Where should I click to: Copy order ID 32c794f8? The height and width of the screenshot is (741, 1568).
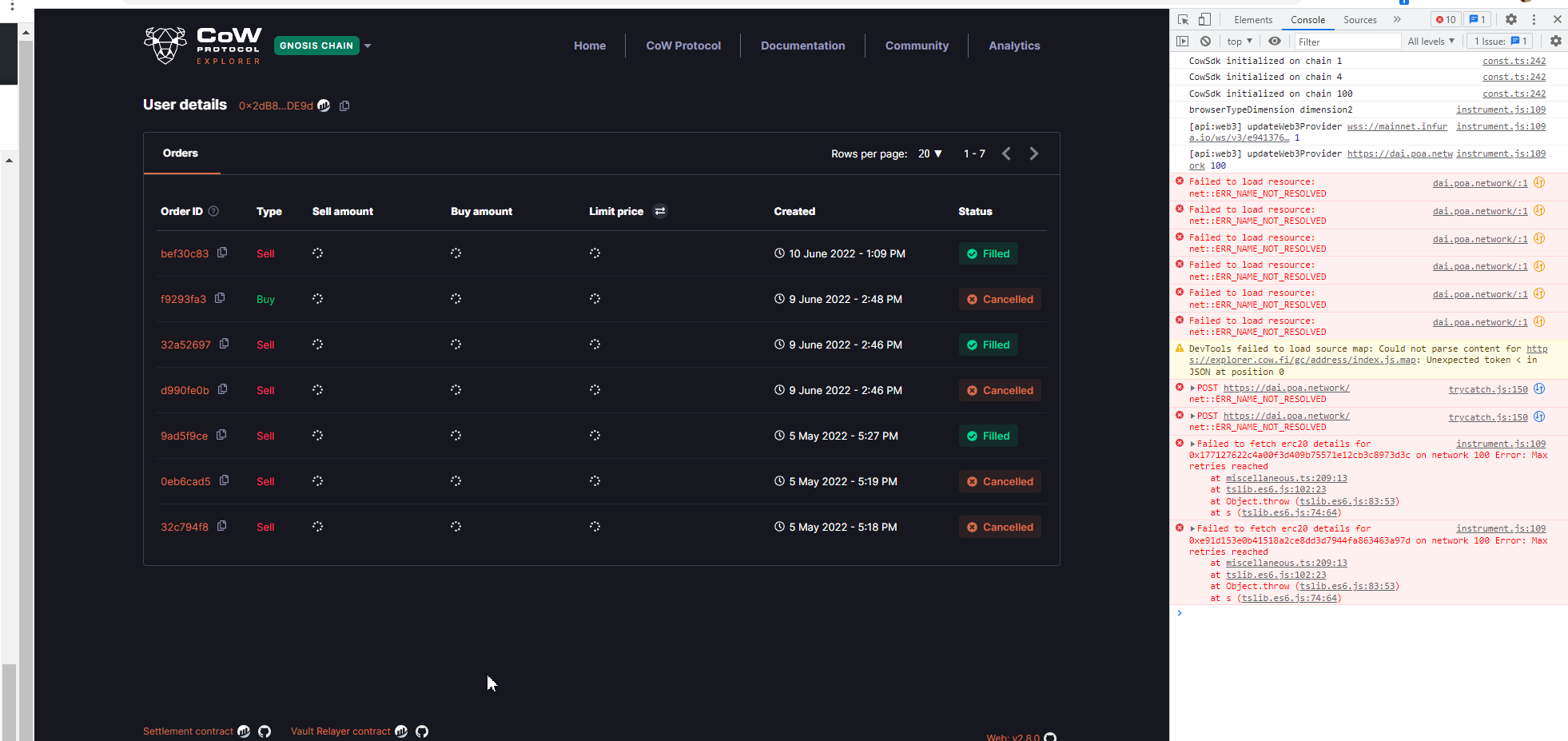221,526
